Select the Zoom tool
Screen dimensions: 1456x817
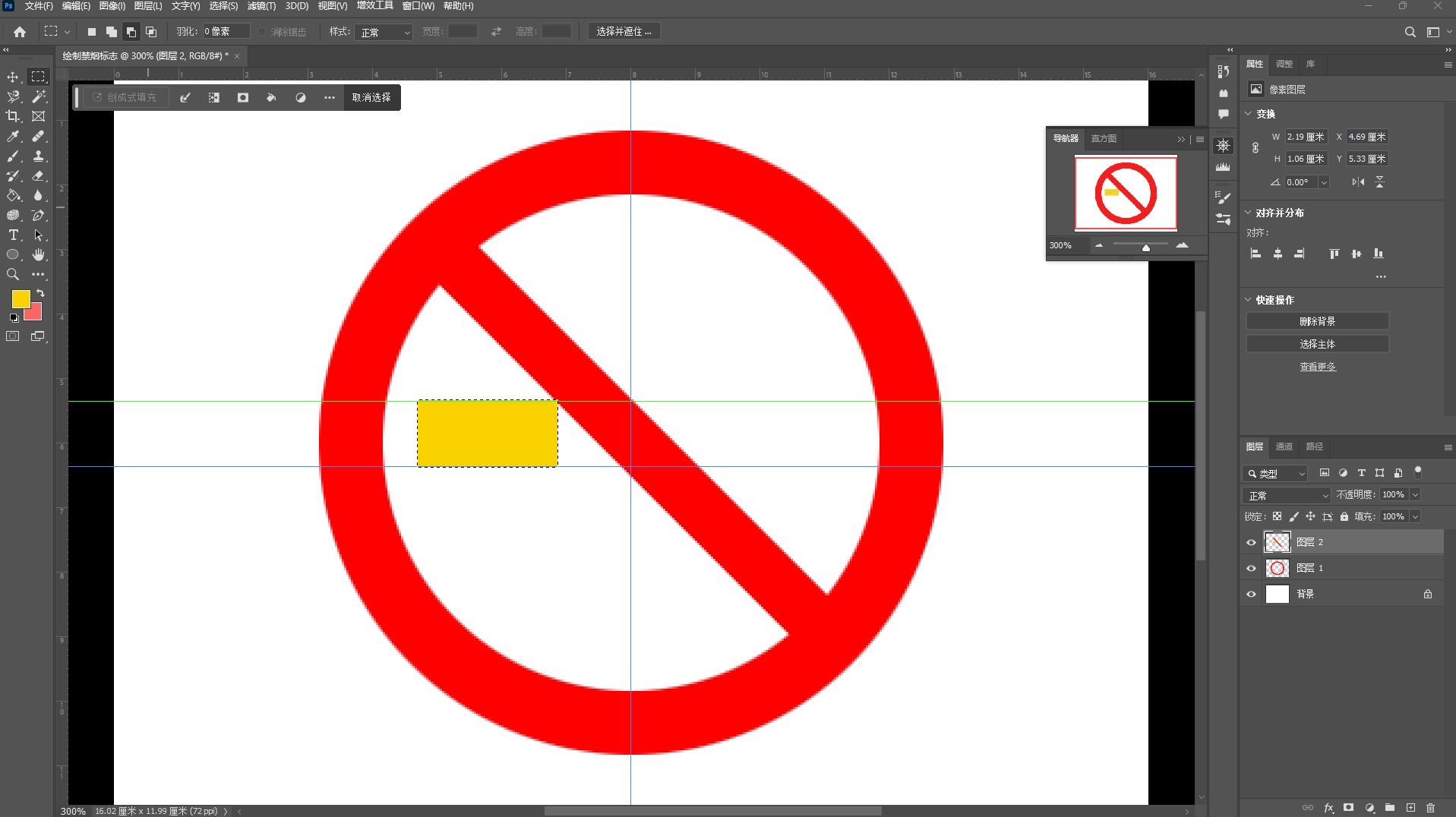tap(13, 274)
